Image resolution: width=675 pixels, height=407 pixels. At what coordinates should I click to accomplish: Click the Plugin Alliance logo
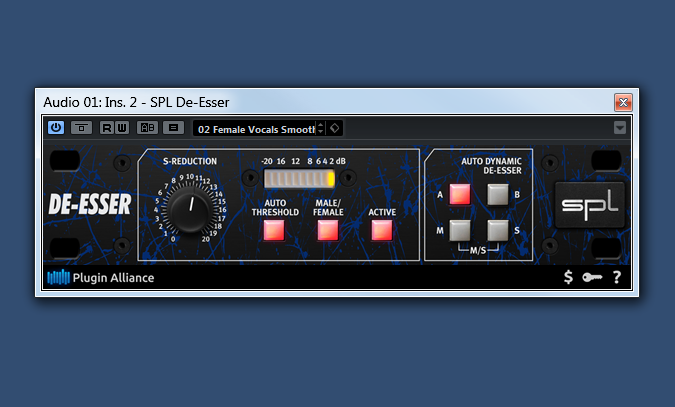[101, 277]
